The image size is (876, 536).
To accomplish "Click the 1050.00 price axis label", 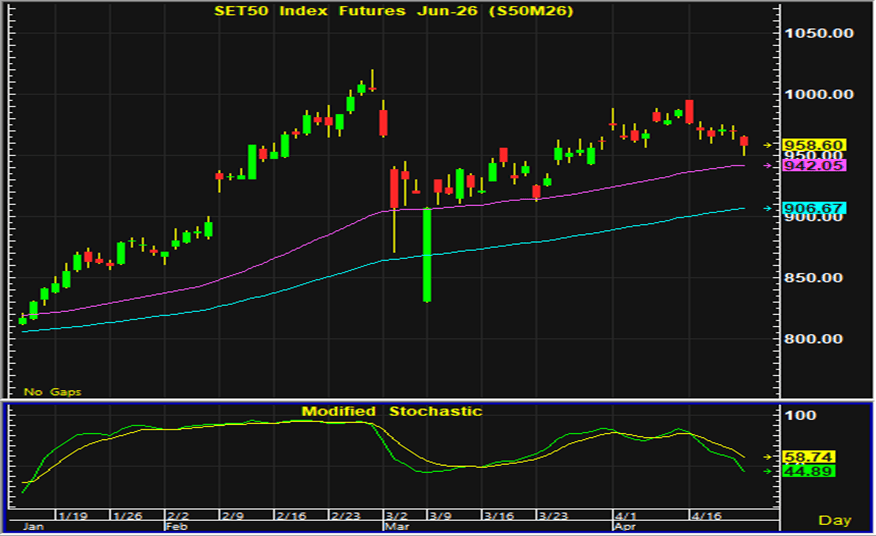I will (x=820, y=33).
